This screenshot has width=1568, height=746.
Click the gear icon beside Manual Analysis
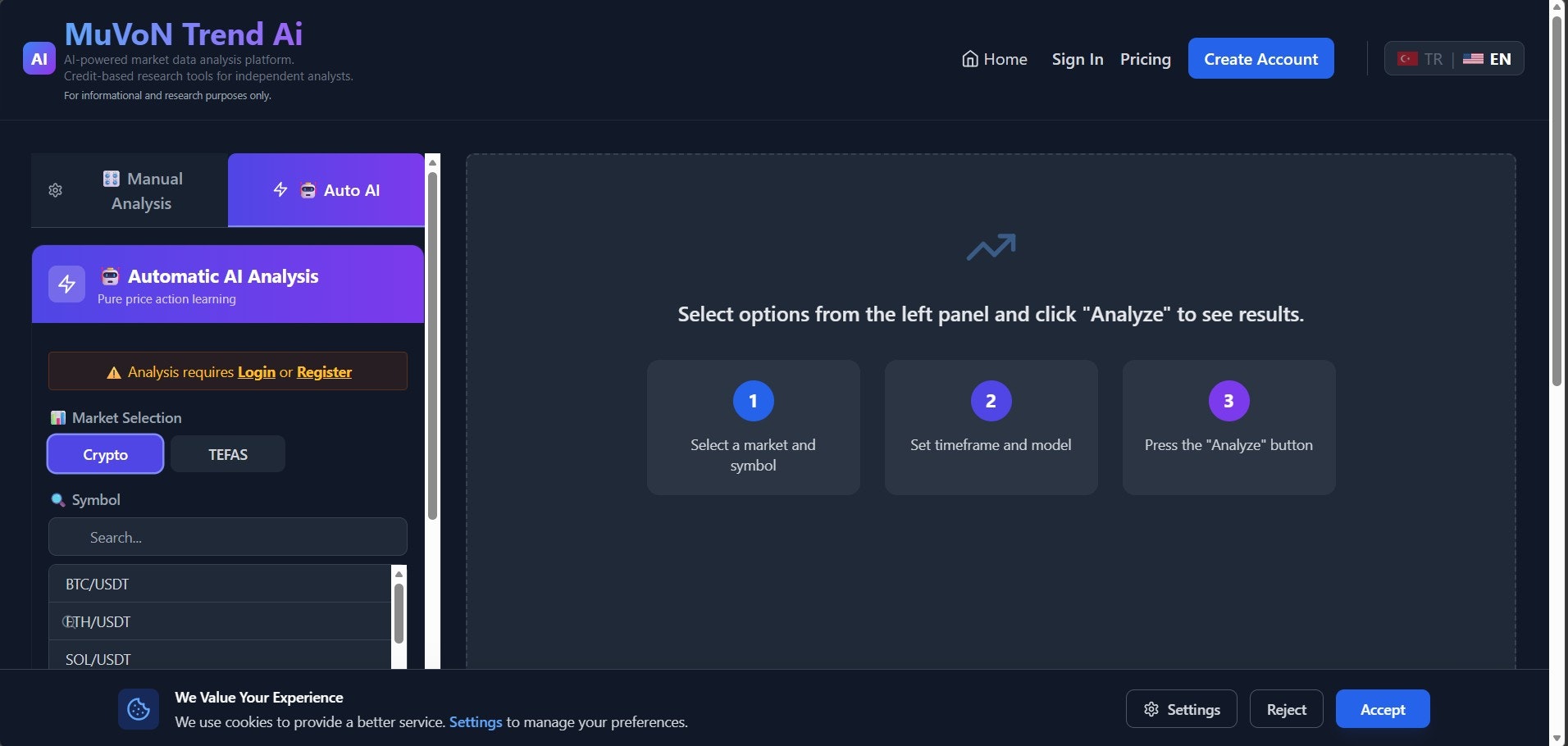tap(55, 190)
